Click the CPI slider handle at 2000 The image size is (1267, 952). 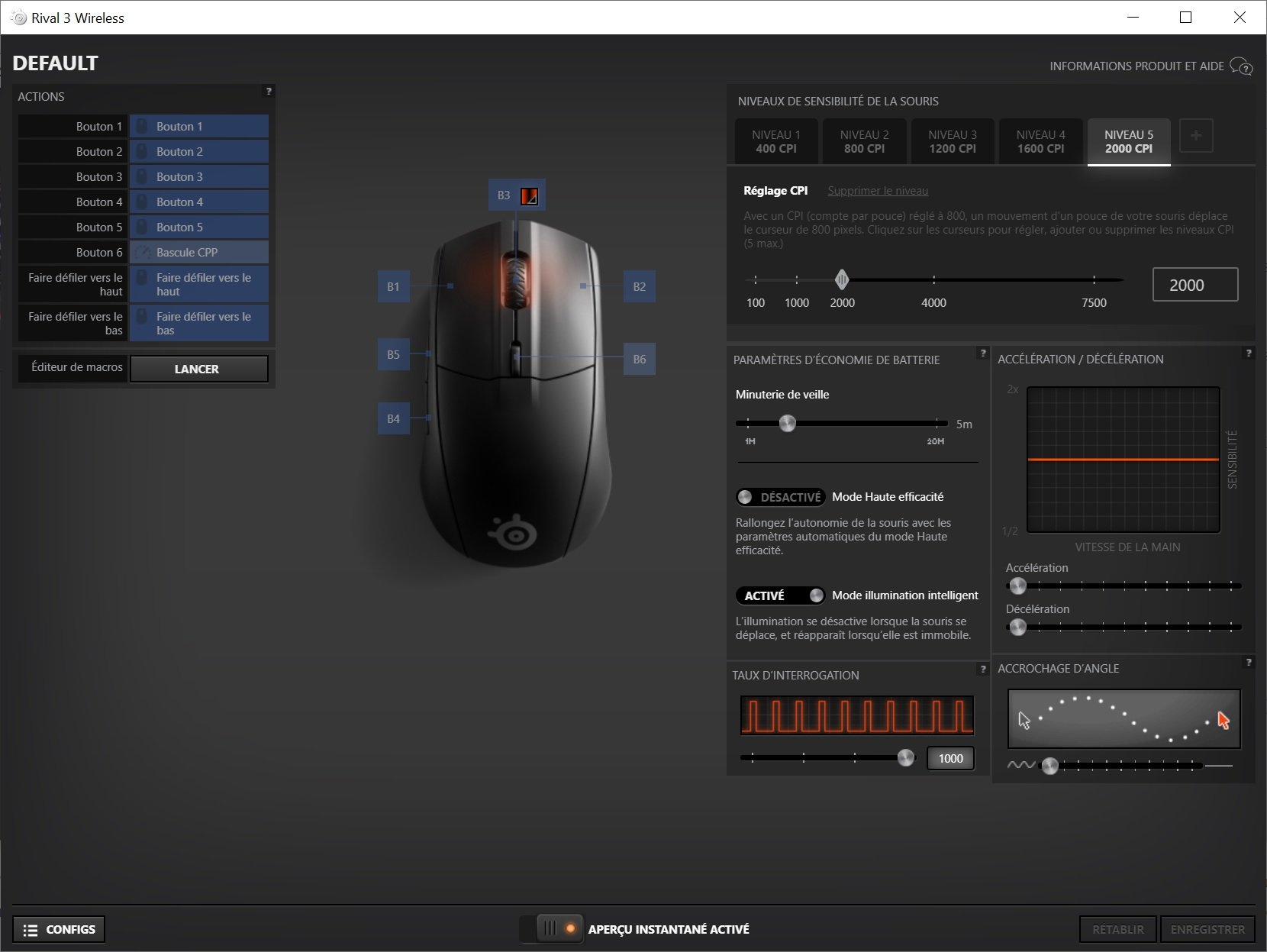842,280
